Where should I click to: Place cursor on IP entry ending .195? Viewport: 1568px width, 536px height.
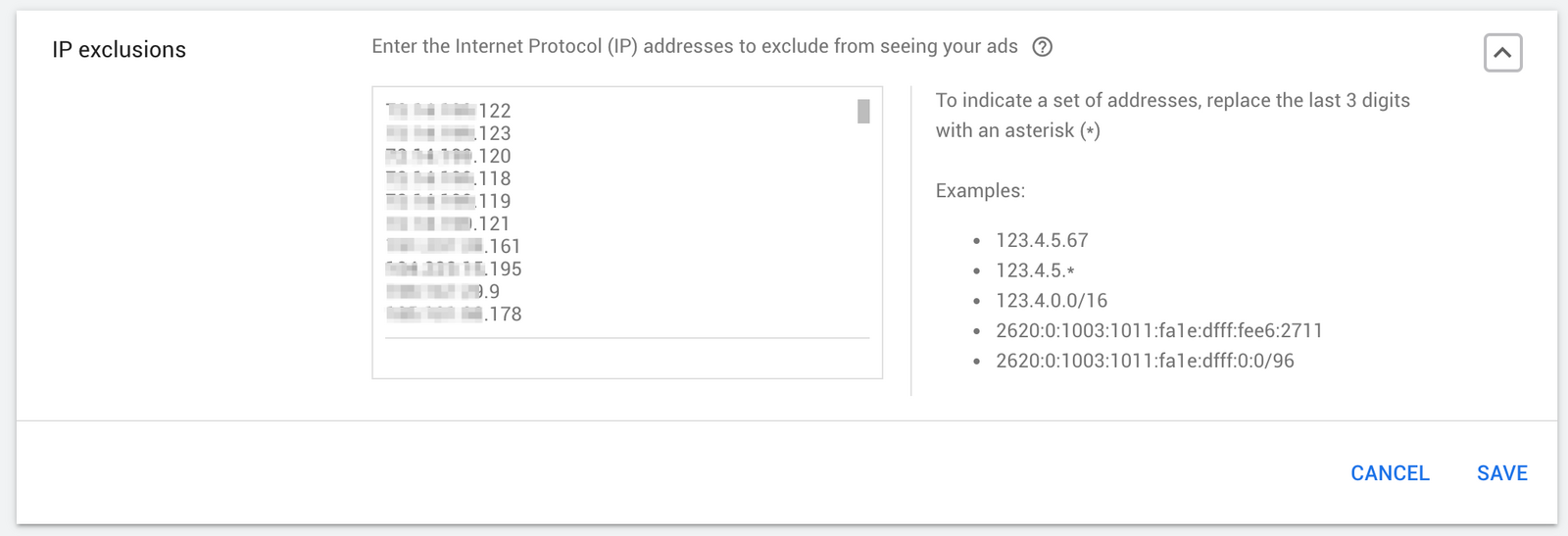pos(453,268)
